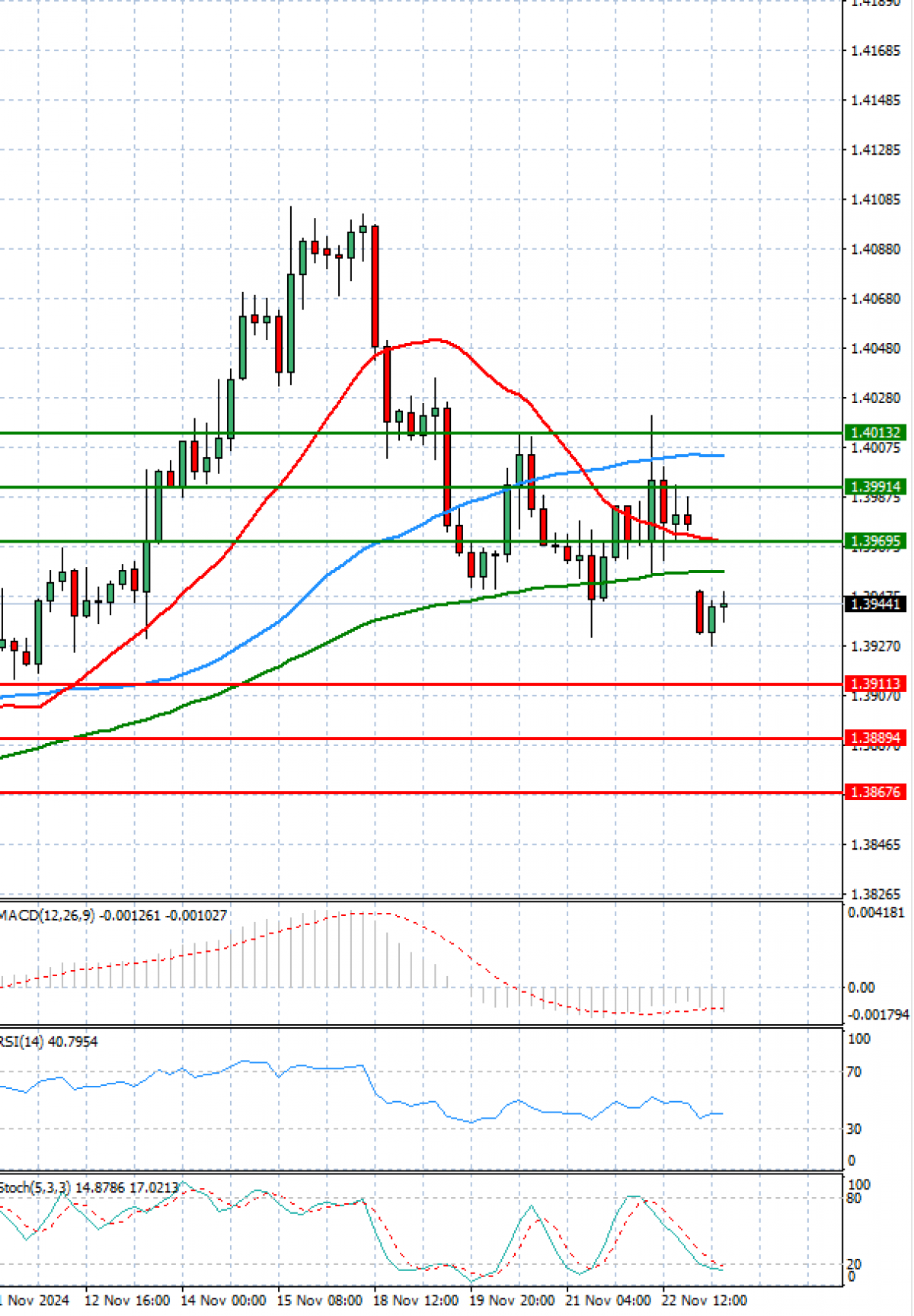Select the green horizontal line at 1.40132
This screenshot has height=1316, width=914.
click(x=421, y=433)
